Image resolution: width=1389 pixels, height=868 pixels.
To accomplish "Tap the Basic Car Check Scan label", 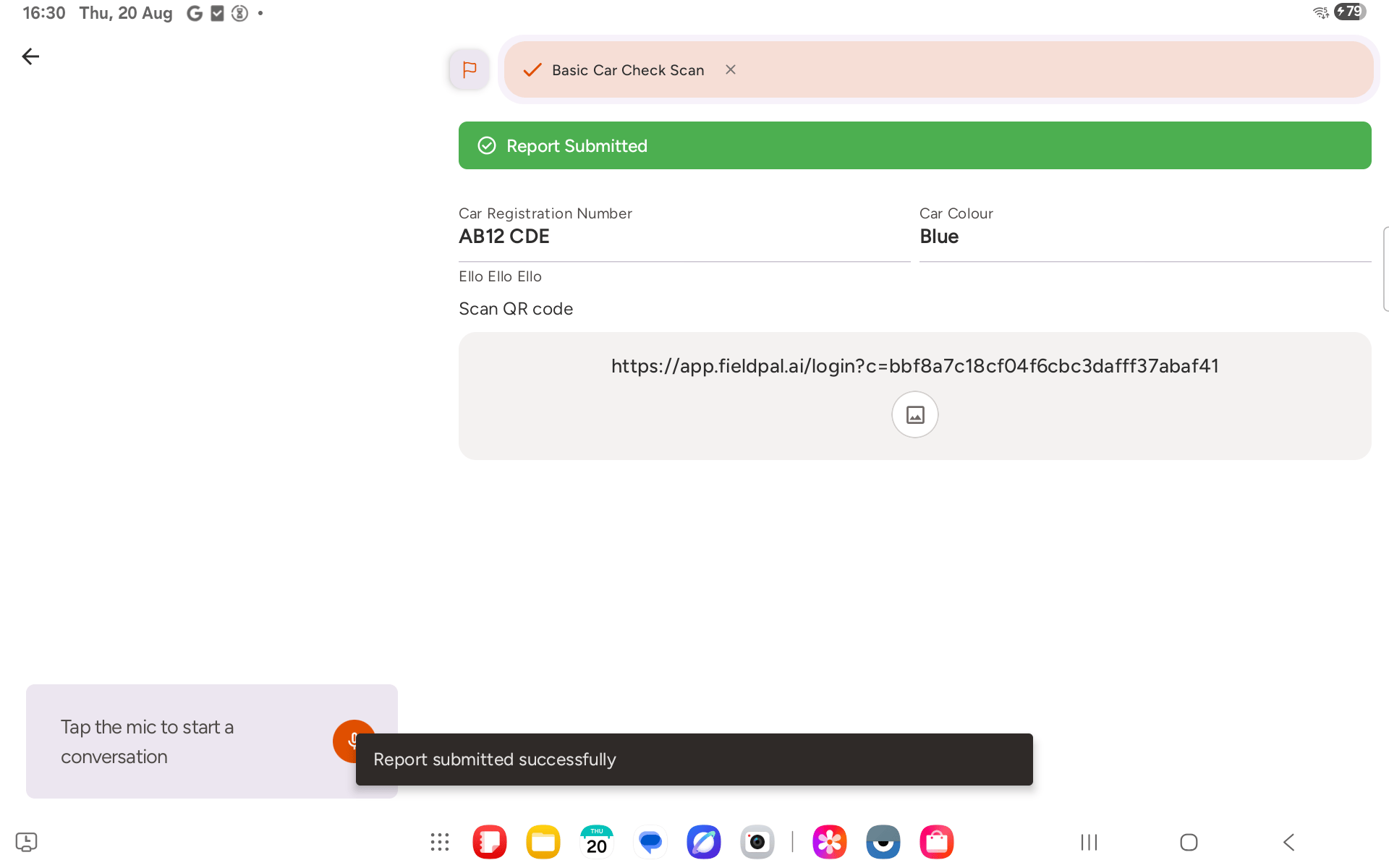I will point(628,70).
